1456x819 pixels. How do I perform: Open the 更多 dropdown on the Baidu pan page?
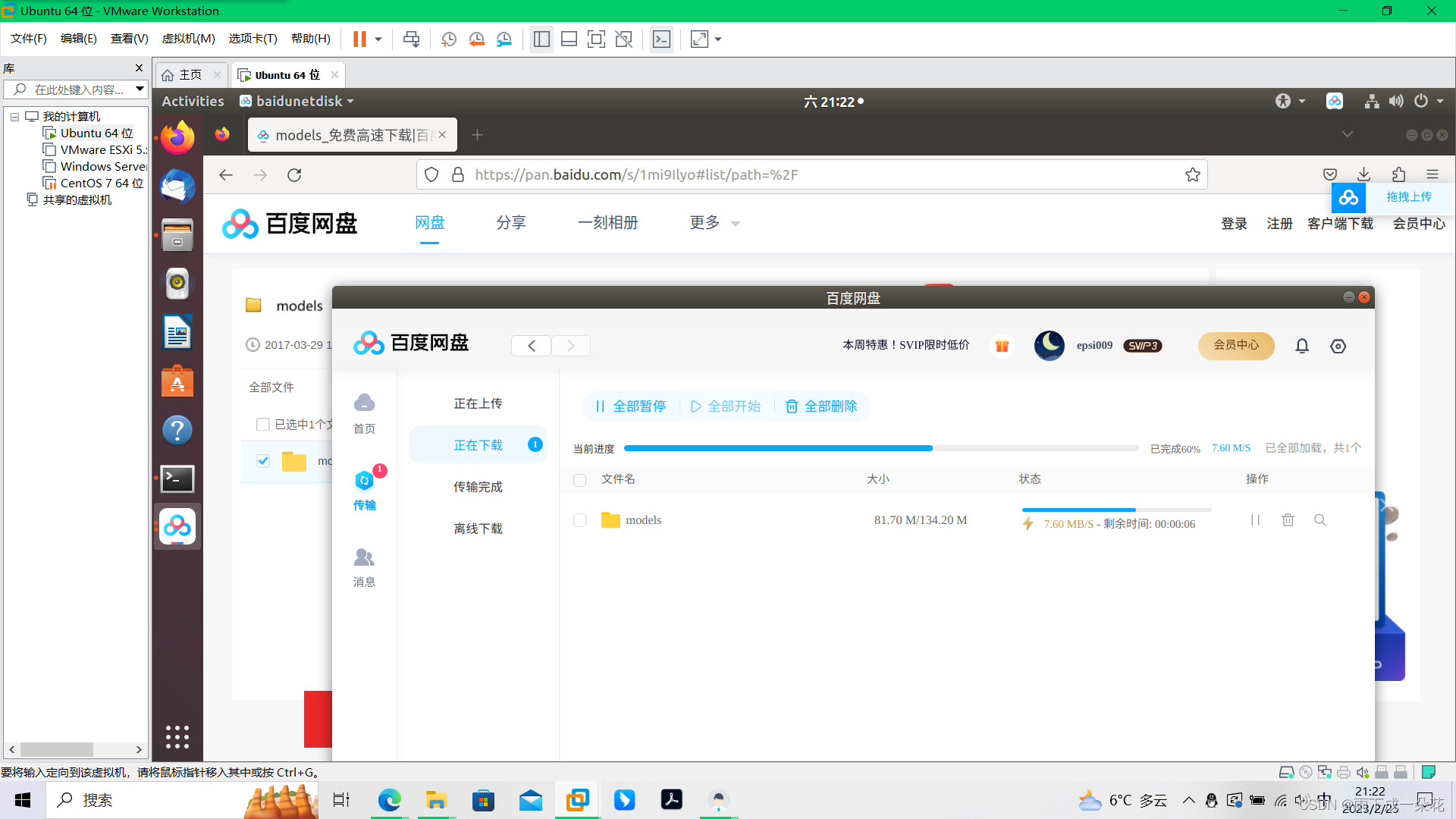(711, 223)
